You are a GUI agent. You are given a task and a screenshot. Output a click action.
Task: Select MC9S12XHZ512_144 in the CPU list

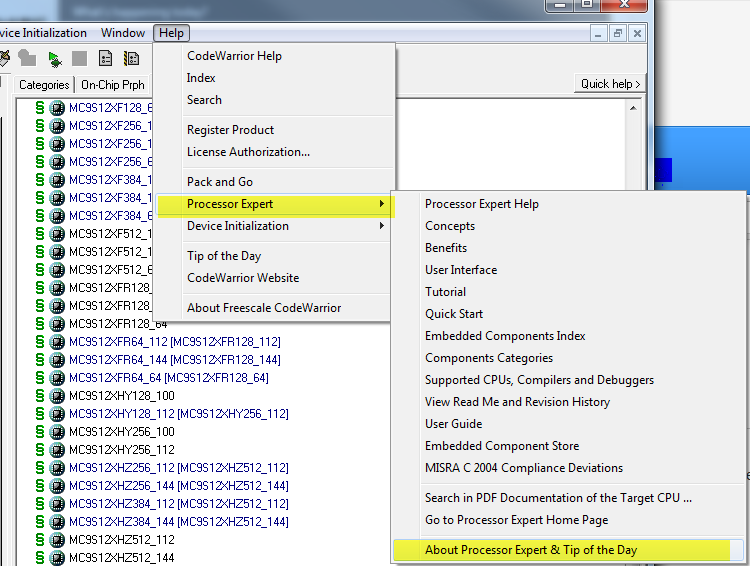pyautogui.click(x=122, y=558)
